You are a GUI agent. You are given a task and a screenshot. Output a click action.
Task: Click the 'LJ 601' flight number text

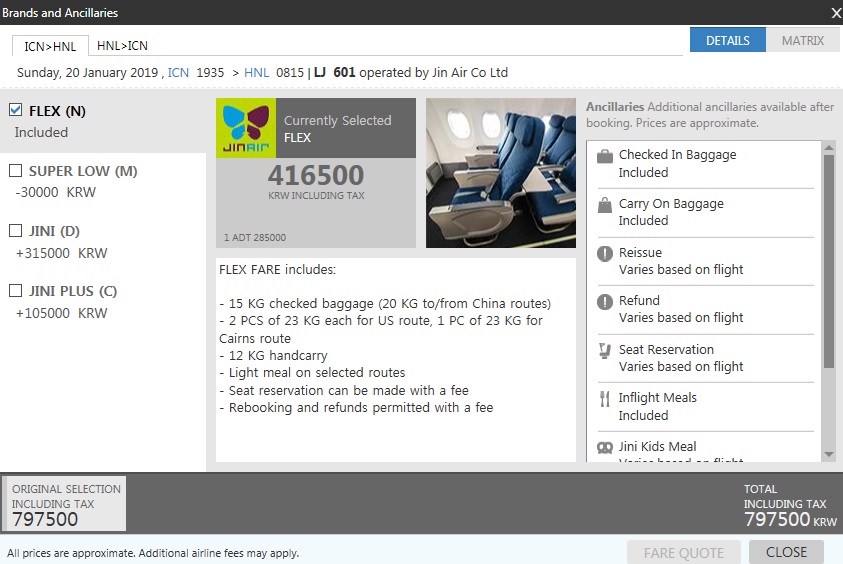(x=334, y=72)
